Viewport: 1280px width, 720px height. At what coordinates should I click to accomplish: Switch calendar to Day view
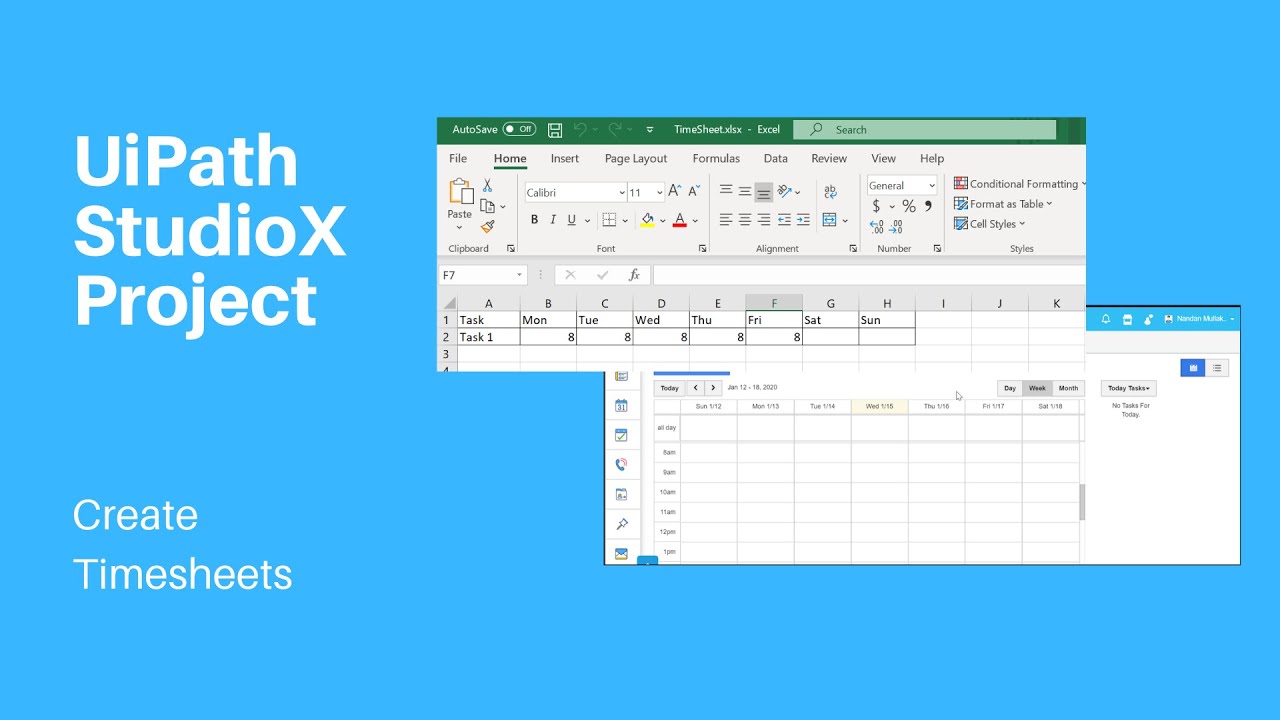(x=1010, y=388)
